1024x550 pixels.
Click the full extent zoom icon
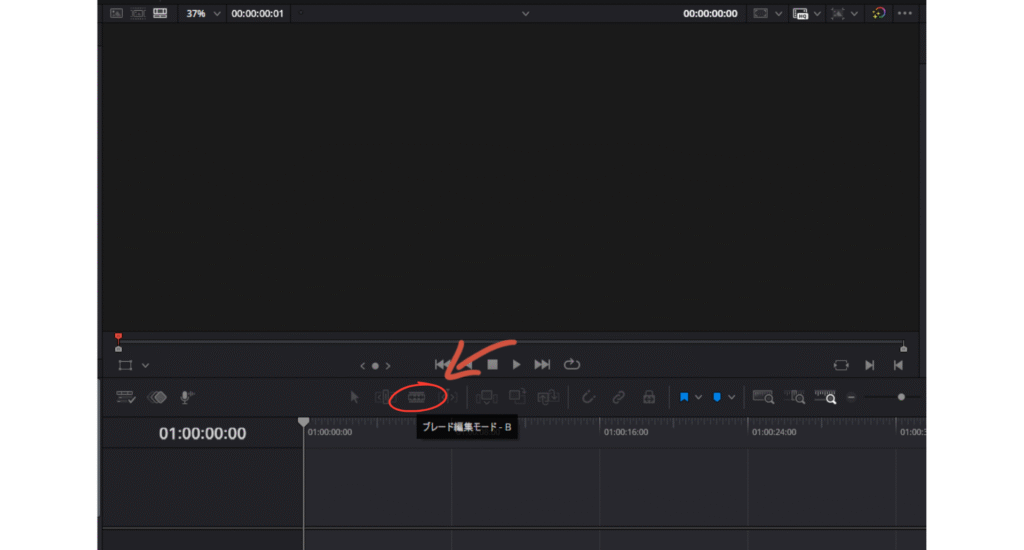[763, 397]
